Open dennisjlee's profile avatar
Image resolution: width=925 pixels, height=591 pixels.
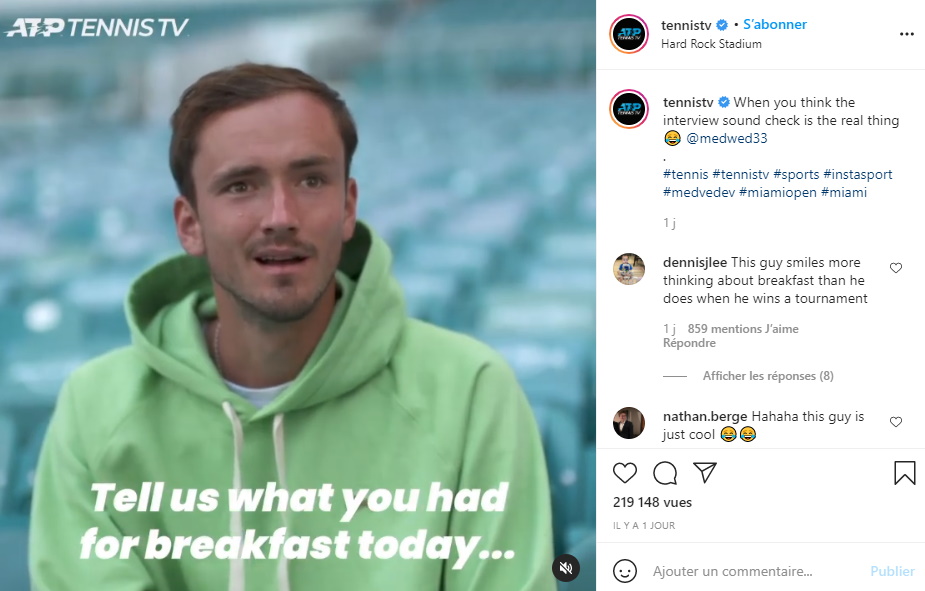(629, 269)
